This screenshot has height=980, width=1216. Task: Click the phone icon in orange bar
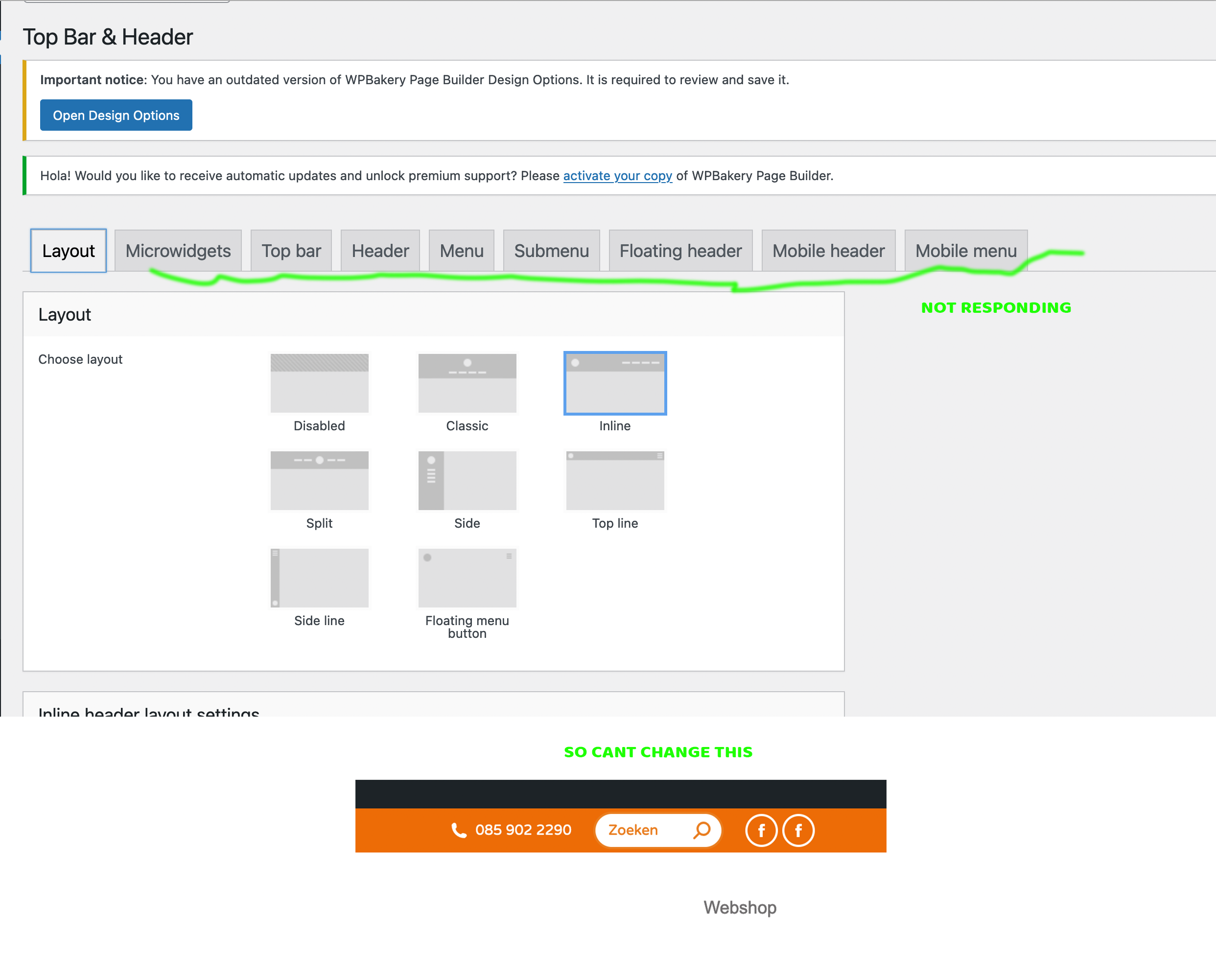pos(459,830)
